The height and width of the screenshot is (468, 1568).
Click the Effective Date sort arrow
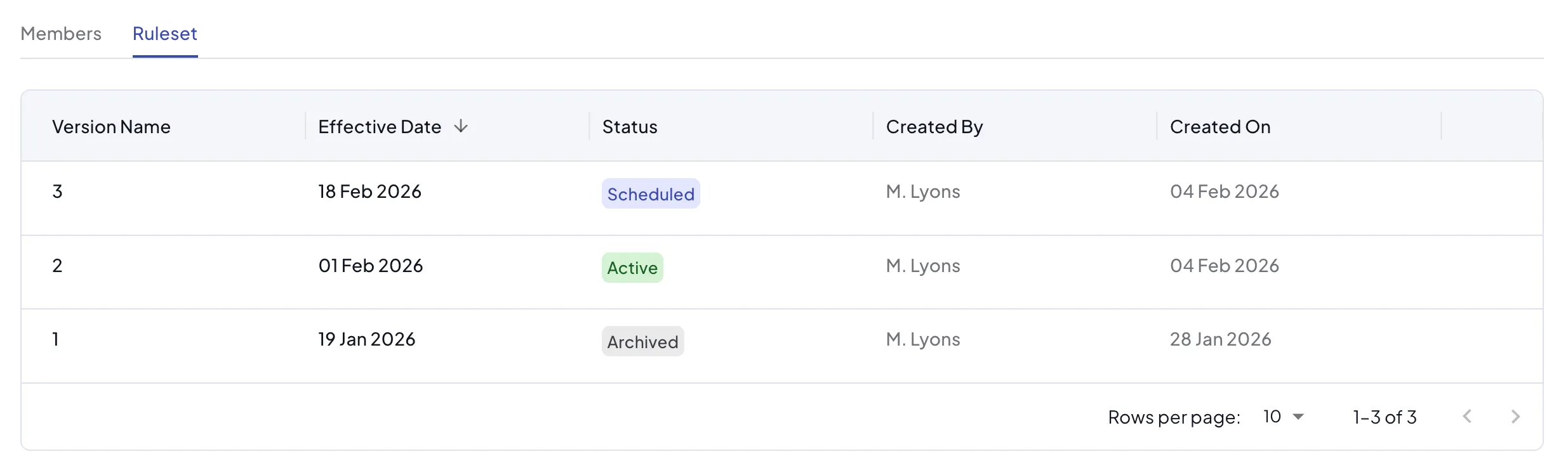coord(461,126)
